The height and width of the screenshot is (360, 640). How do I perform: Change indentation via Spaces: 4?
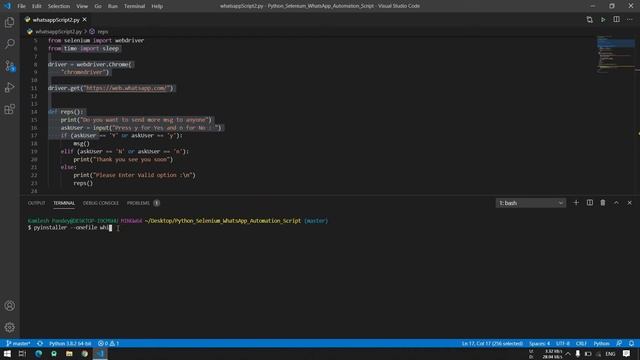click(539, 343)
